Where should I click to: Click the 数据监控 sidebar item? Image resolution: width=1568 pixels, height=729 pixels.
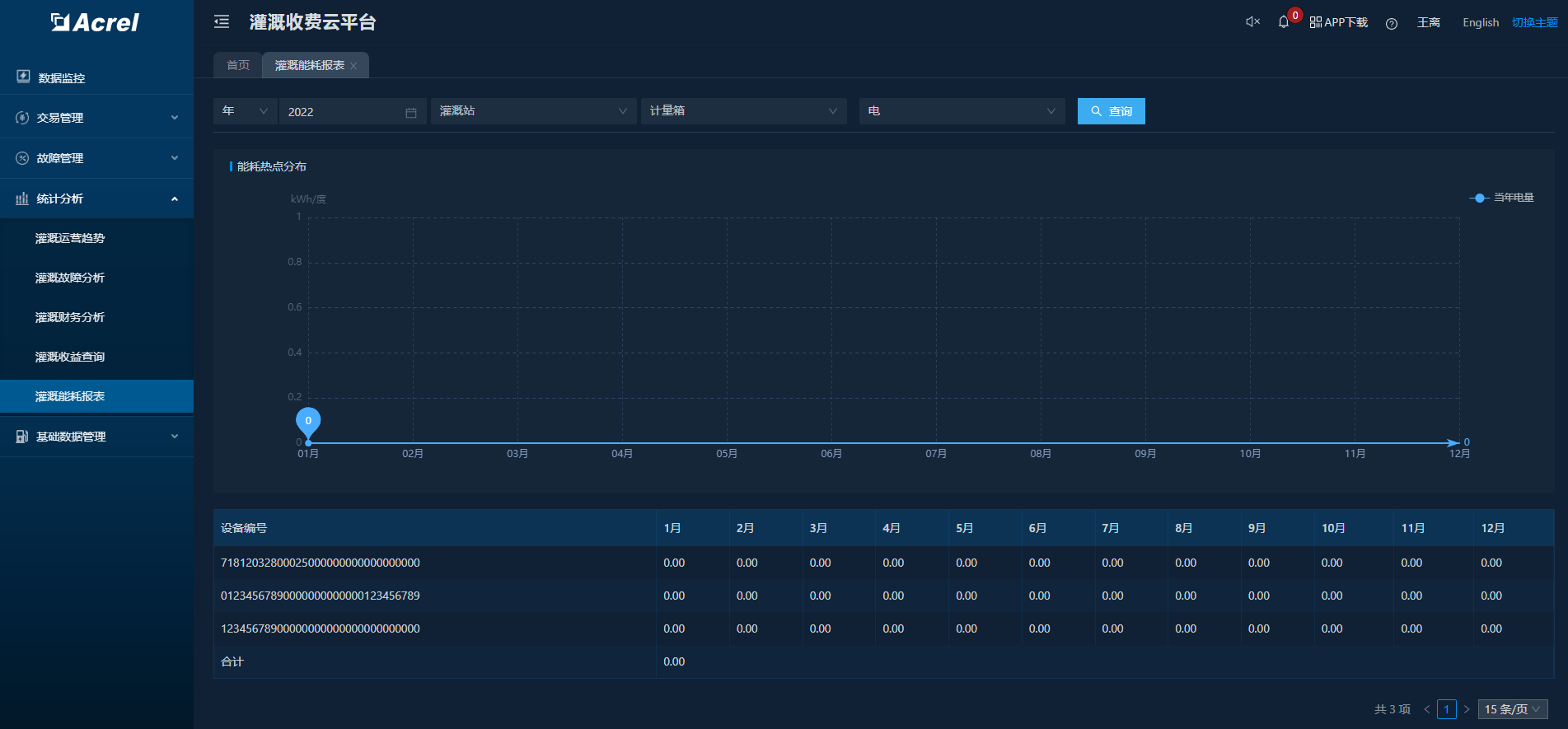pyautogui.click(x=62, y=78)
